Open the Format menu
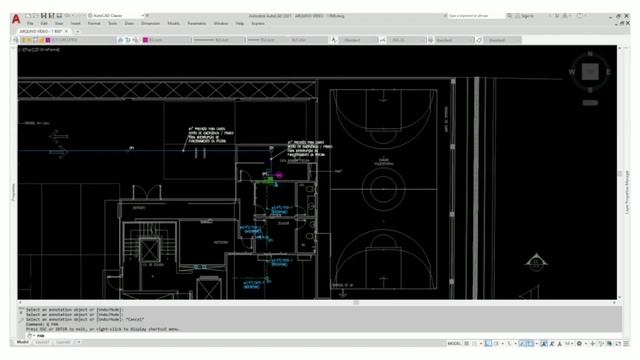Image resolution: width=640 pixels, height=360 pixels. tap(94, 24)
